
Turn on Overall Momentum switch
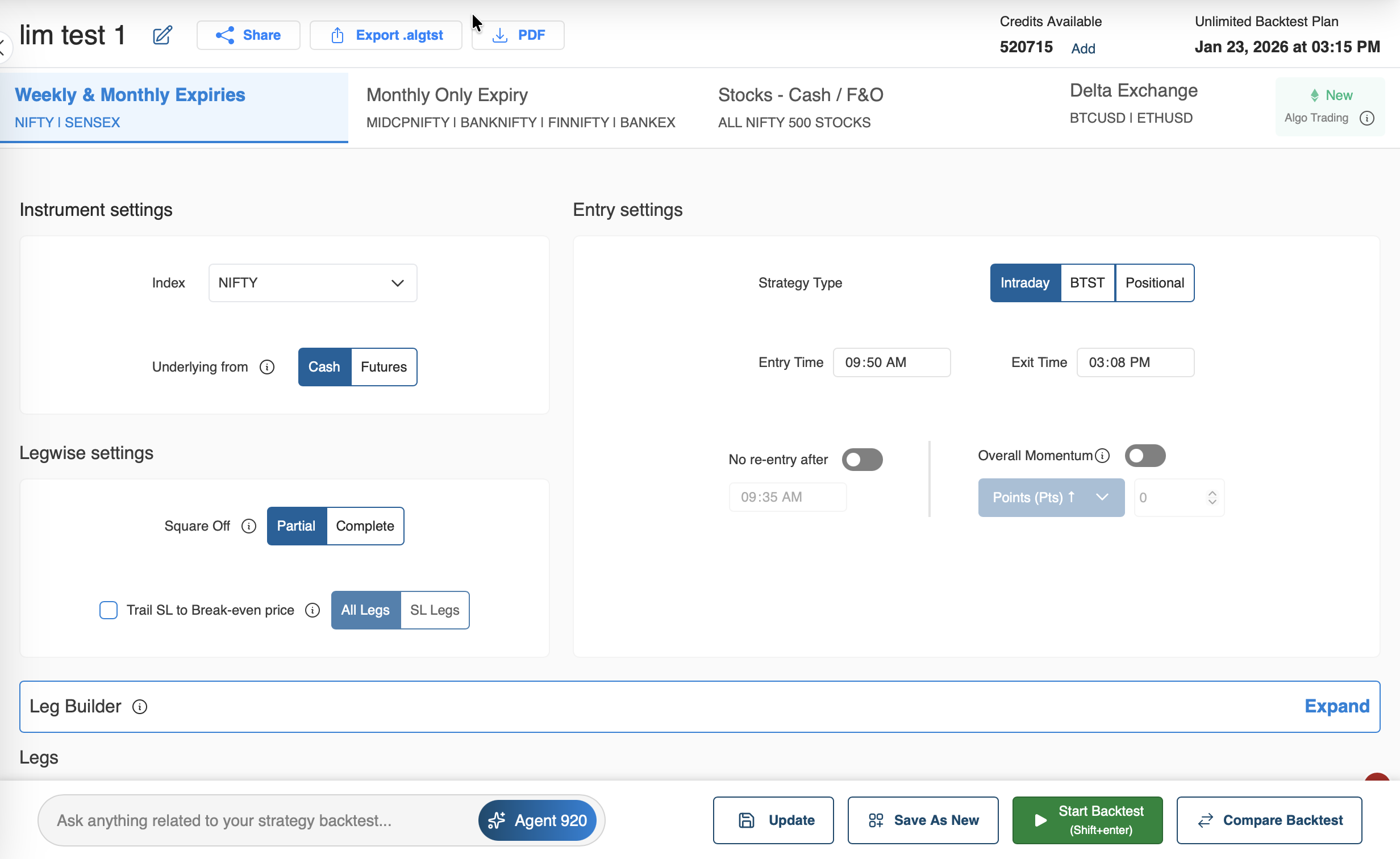click(1145, 456)
